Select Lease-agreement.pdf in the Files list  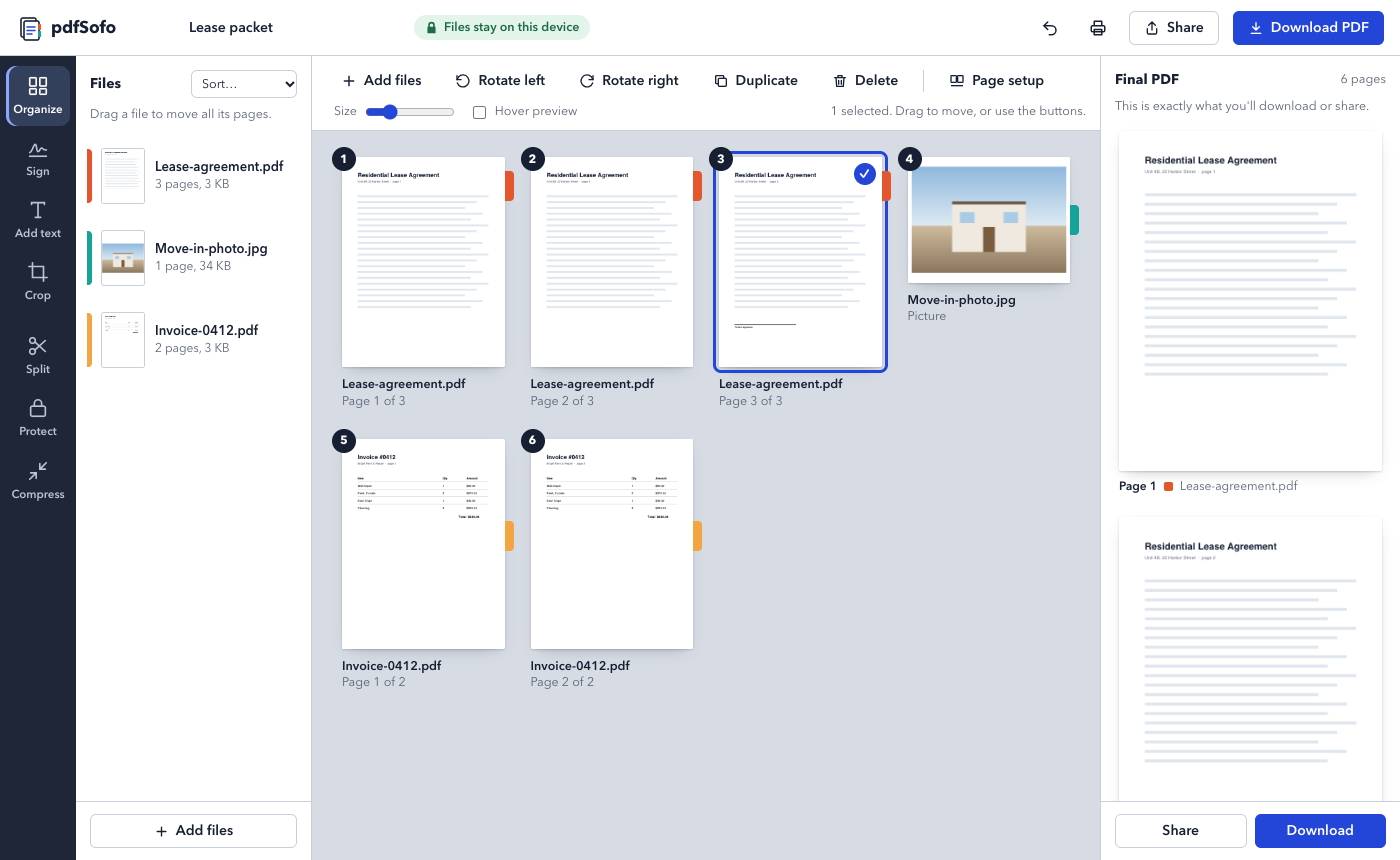pos(193,176)
